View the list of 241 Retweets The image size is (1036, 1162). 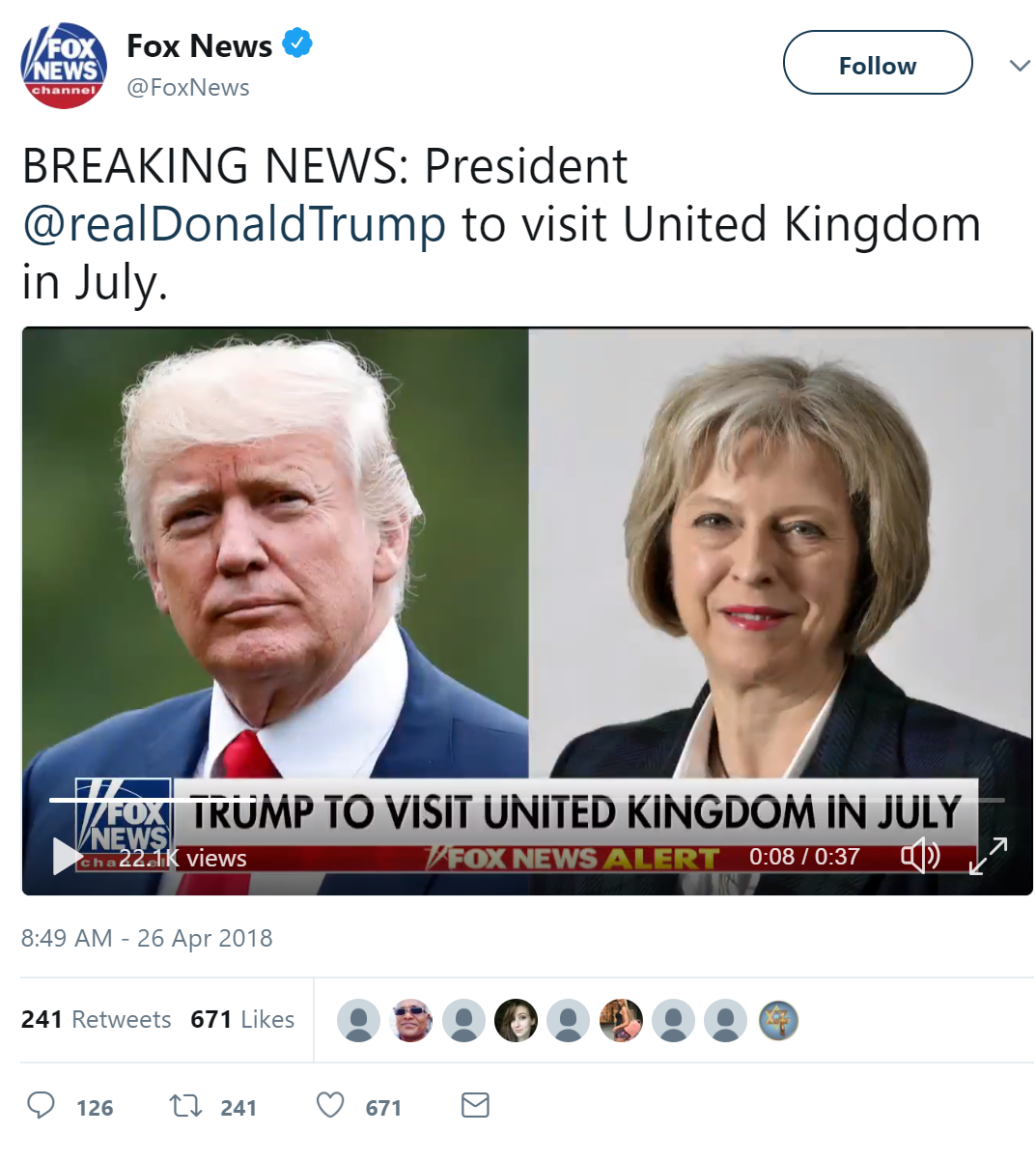[96, 1019]
